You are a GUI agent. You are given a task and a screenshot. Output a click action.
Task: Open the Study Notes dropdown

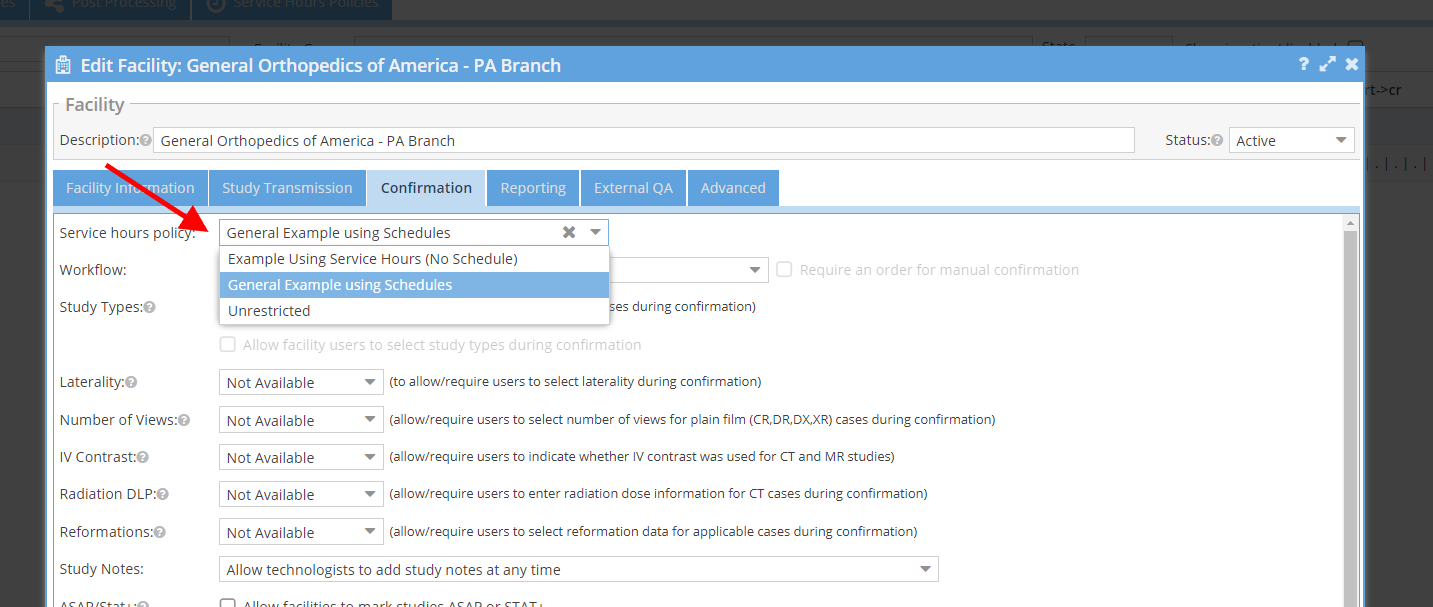578,570
